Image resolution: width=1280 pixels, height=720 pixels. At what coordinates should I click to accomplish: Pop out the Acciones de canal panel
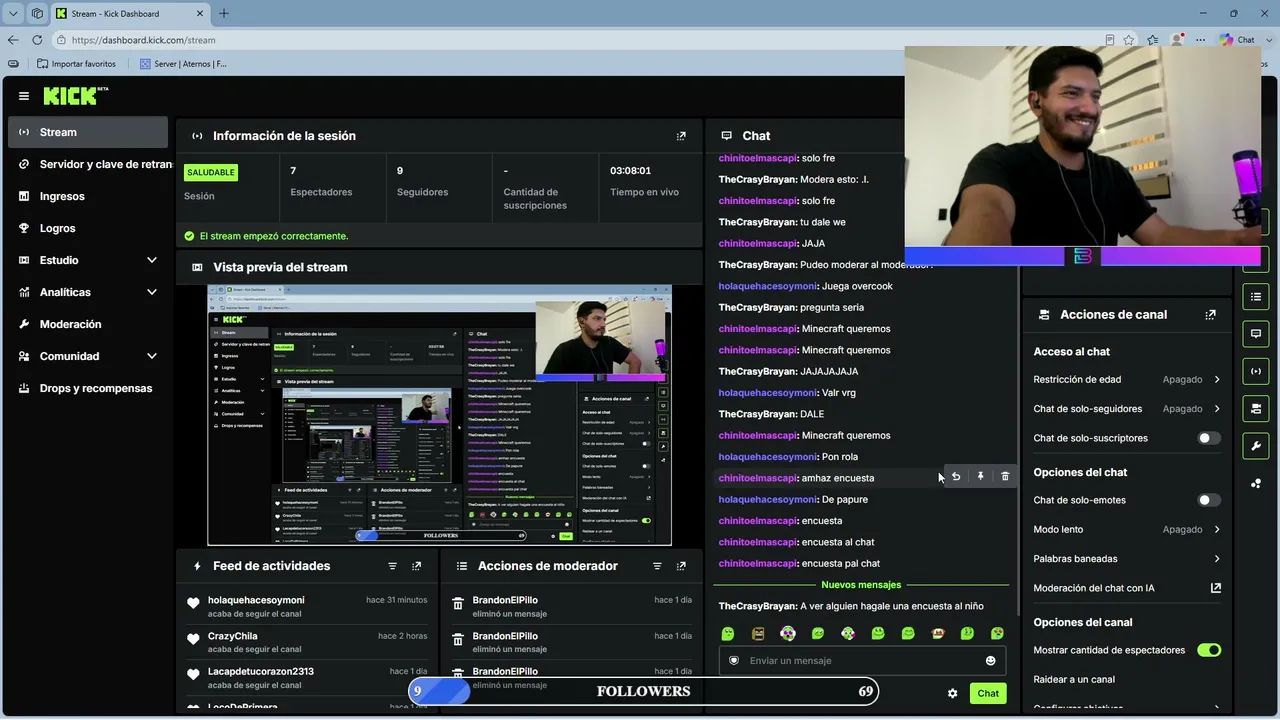(x=1210, y=314)
